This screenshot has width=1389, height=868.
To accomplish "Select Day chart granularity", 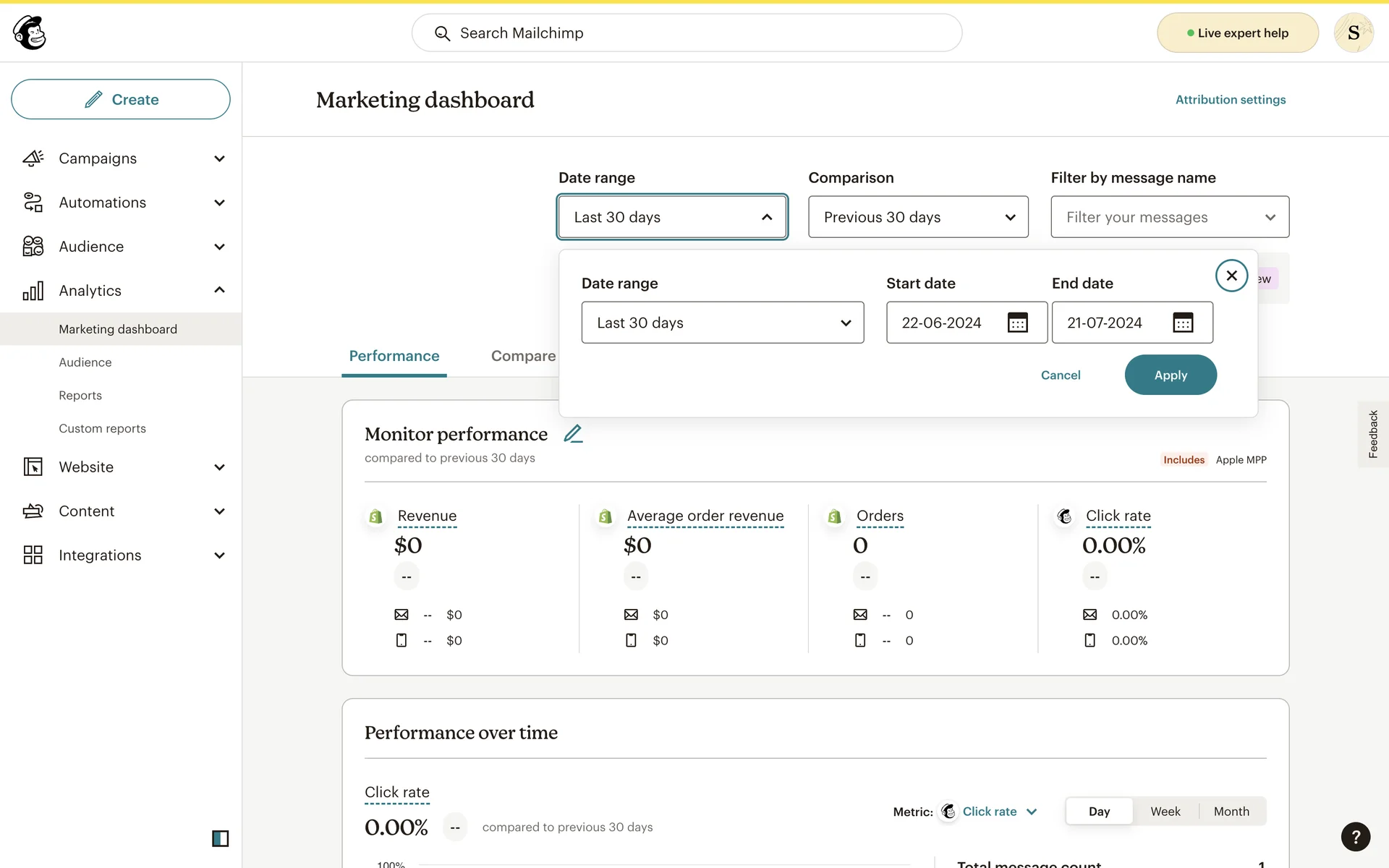I will (1099, 812).
